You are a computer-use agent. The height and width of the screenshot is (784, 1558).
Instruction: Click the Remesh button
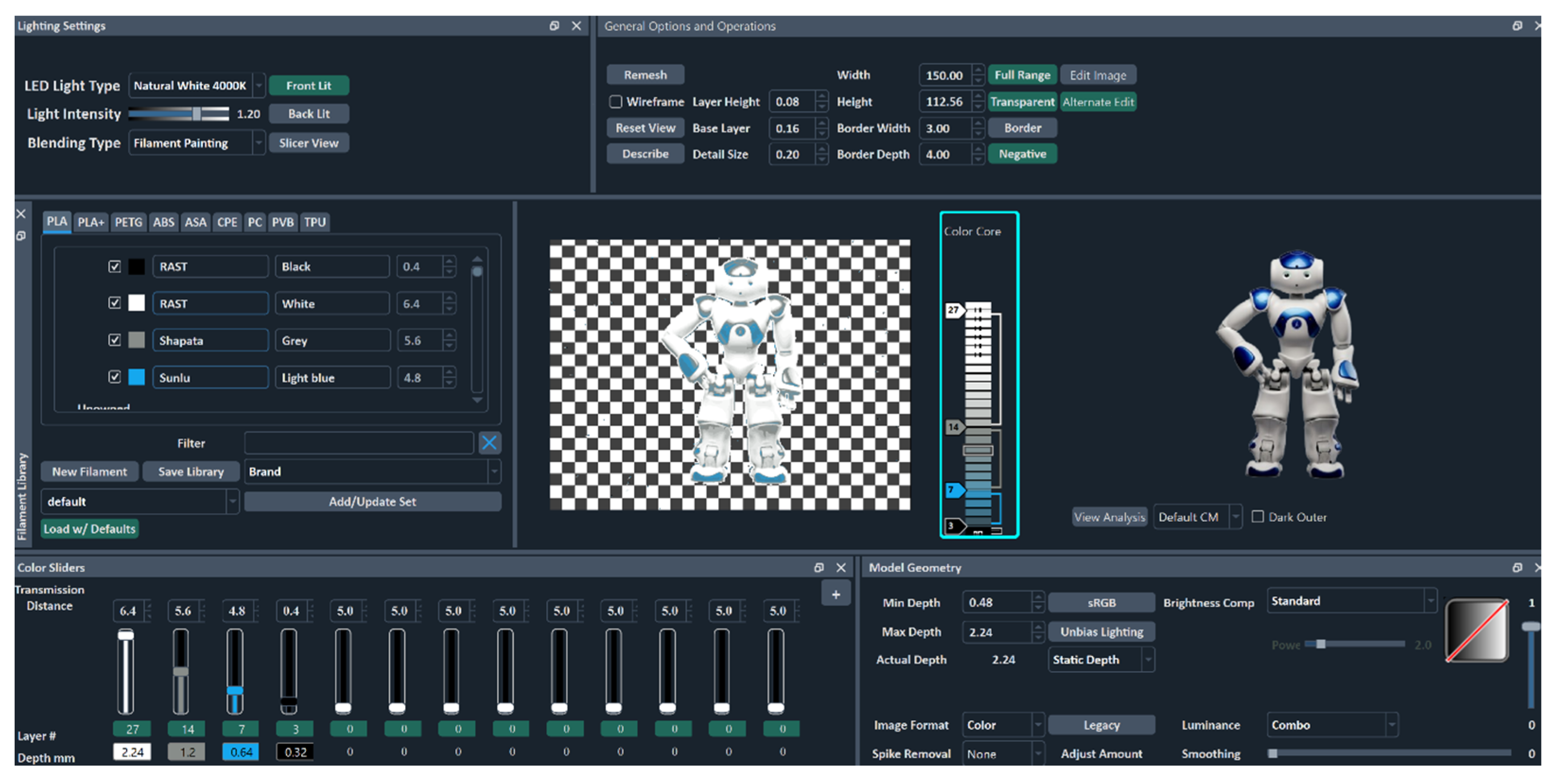645,75
